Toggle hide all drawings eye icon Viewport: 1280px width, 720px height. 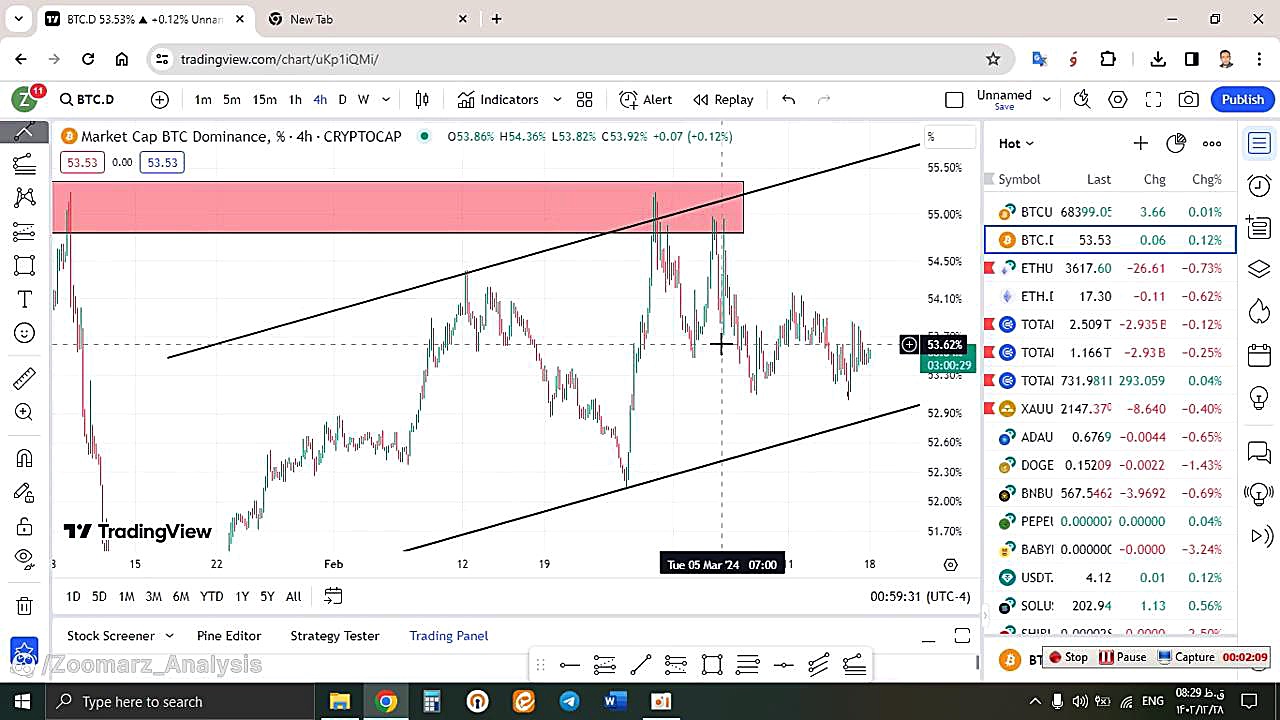tap(24, 559)
